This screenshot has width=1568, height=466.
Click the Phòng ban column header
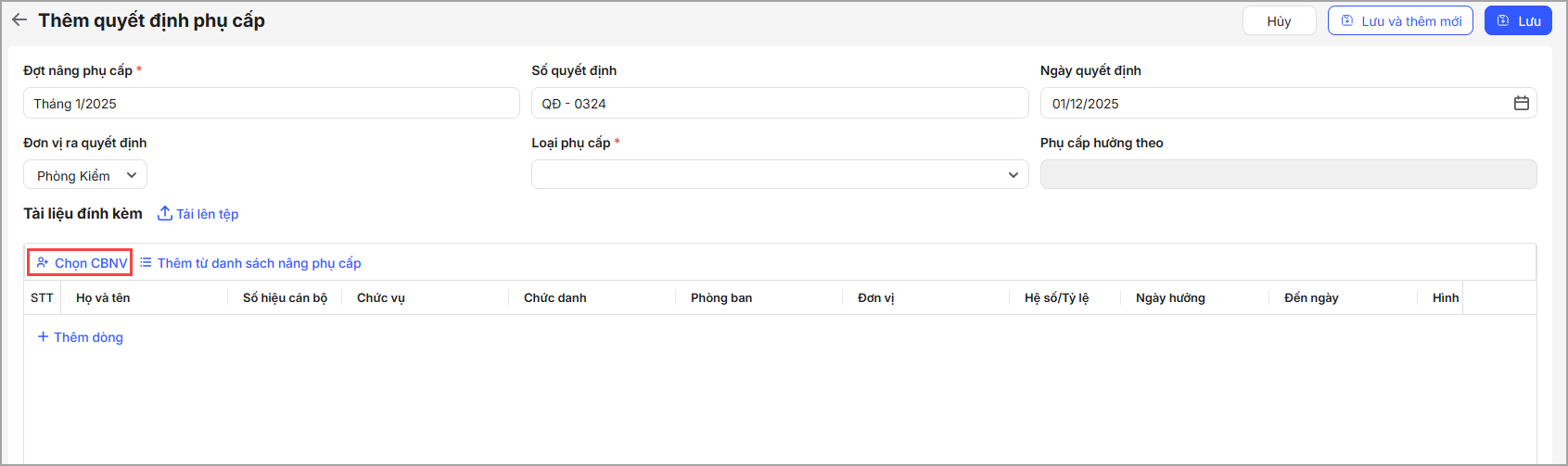[x=721, y=298]
